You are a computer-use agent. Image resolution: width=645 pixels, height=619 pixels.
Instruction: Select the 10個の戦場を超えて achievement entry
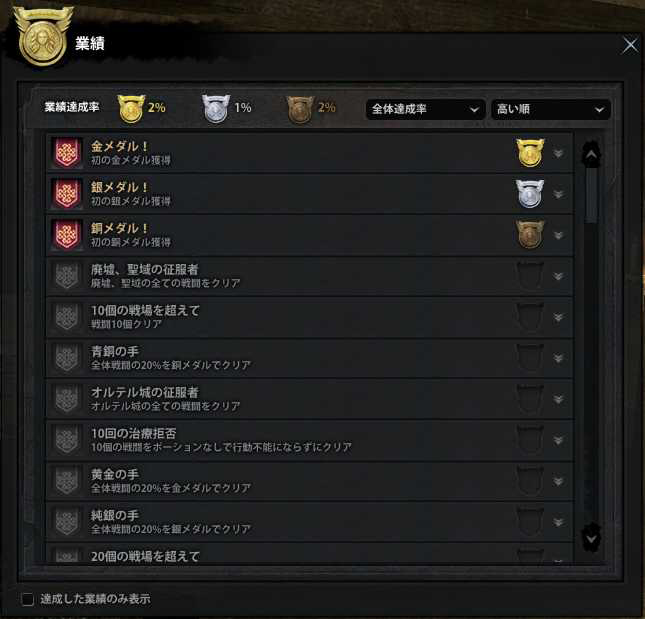[x=309, y=317]
